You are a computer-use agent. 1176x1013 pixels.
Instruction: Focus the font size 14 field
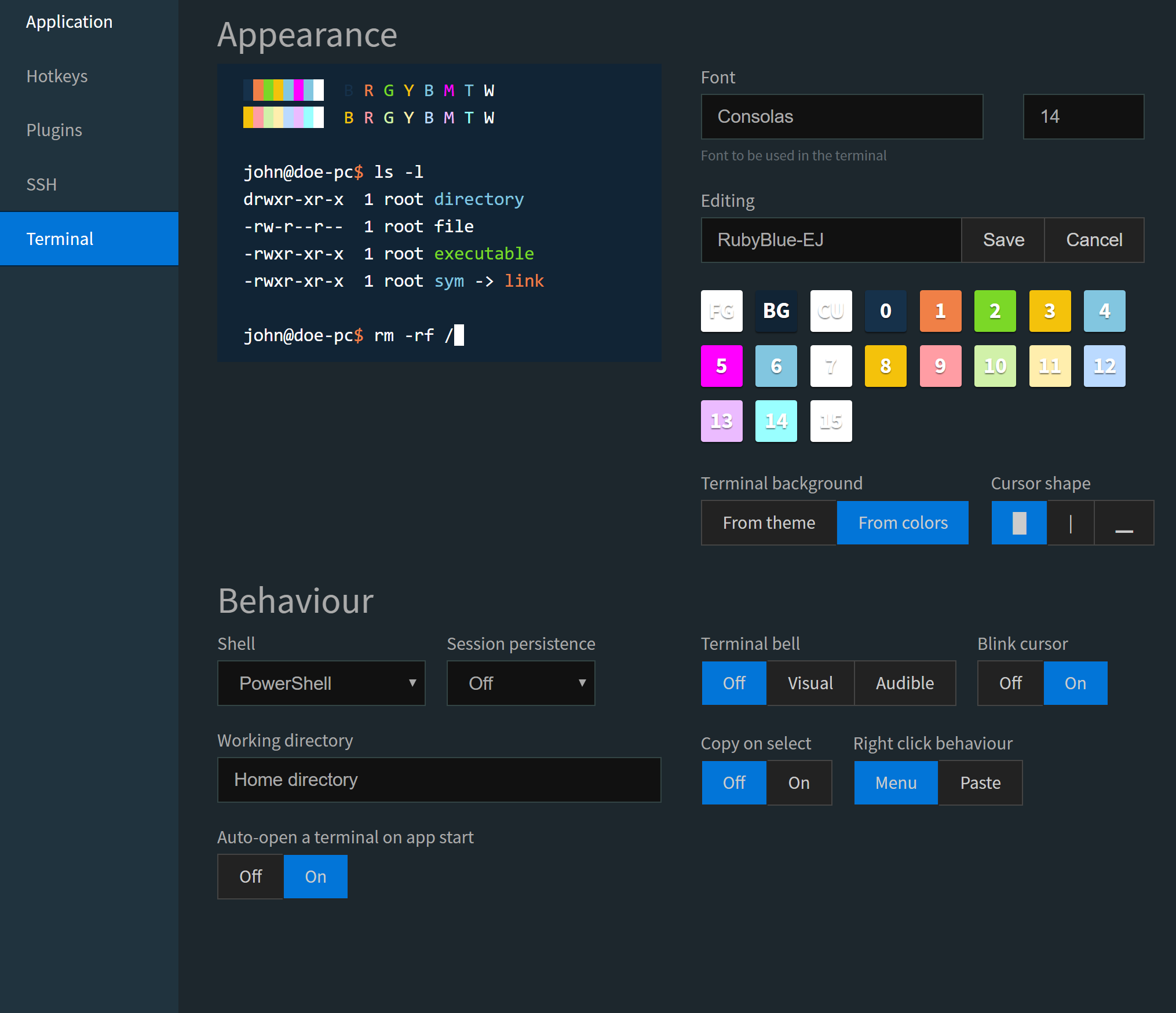coord(1083,116)
